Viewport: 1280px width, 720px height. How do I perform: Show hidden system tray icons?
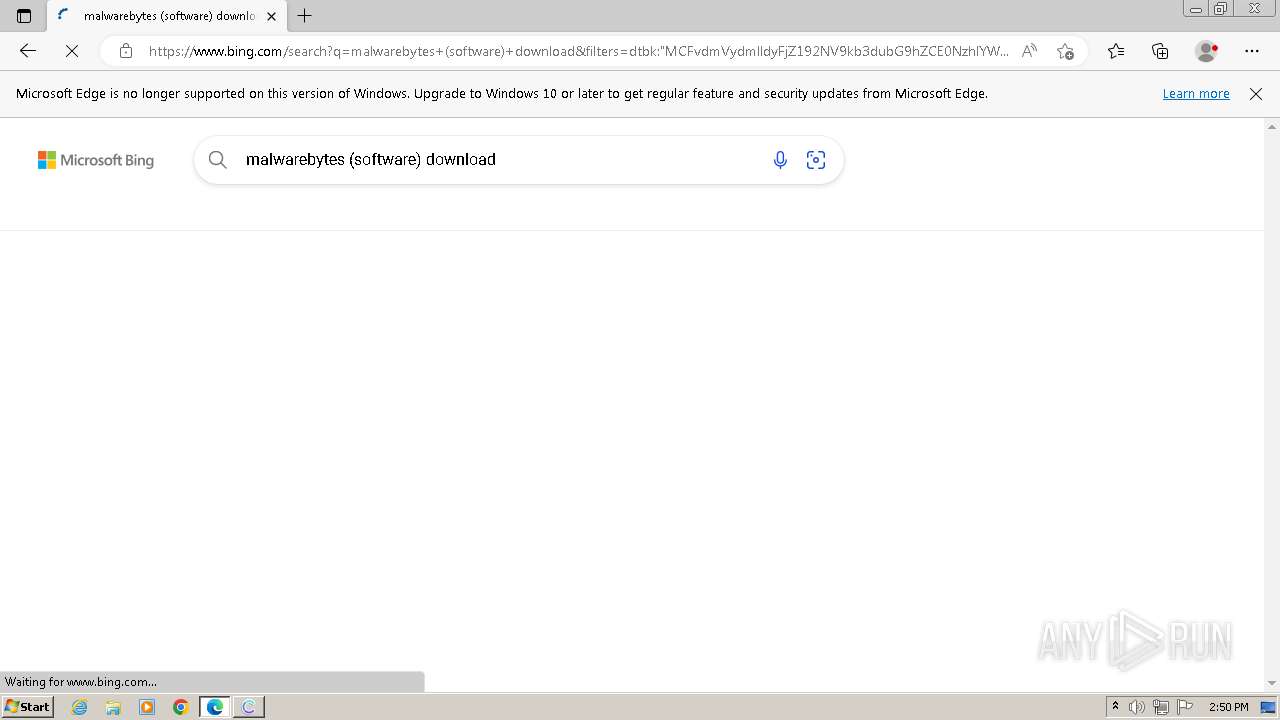click(1115, 707)
